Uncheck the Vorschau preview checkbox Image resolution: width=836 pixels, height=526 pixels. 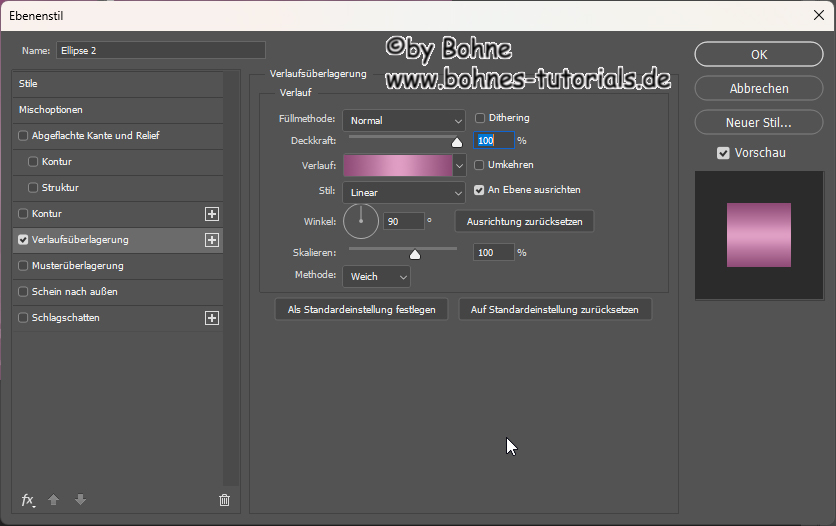point(723,153)
